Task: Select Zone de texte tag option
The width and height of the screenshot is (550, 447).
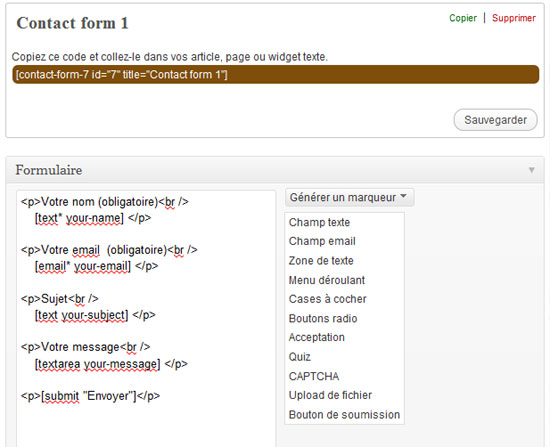Action: 321,260
